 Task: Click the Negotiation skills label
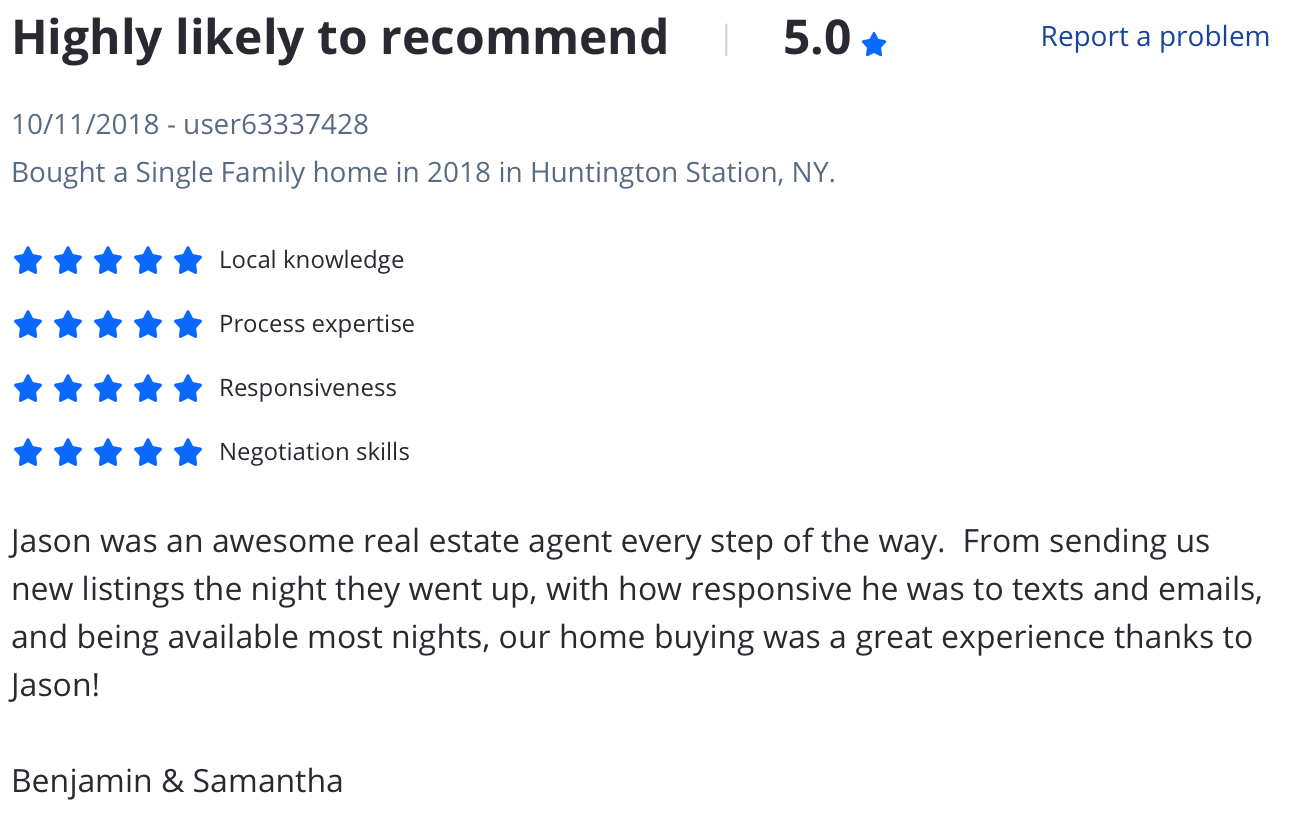[x=314, y=452]
